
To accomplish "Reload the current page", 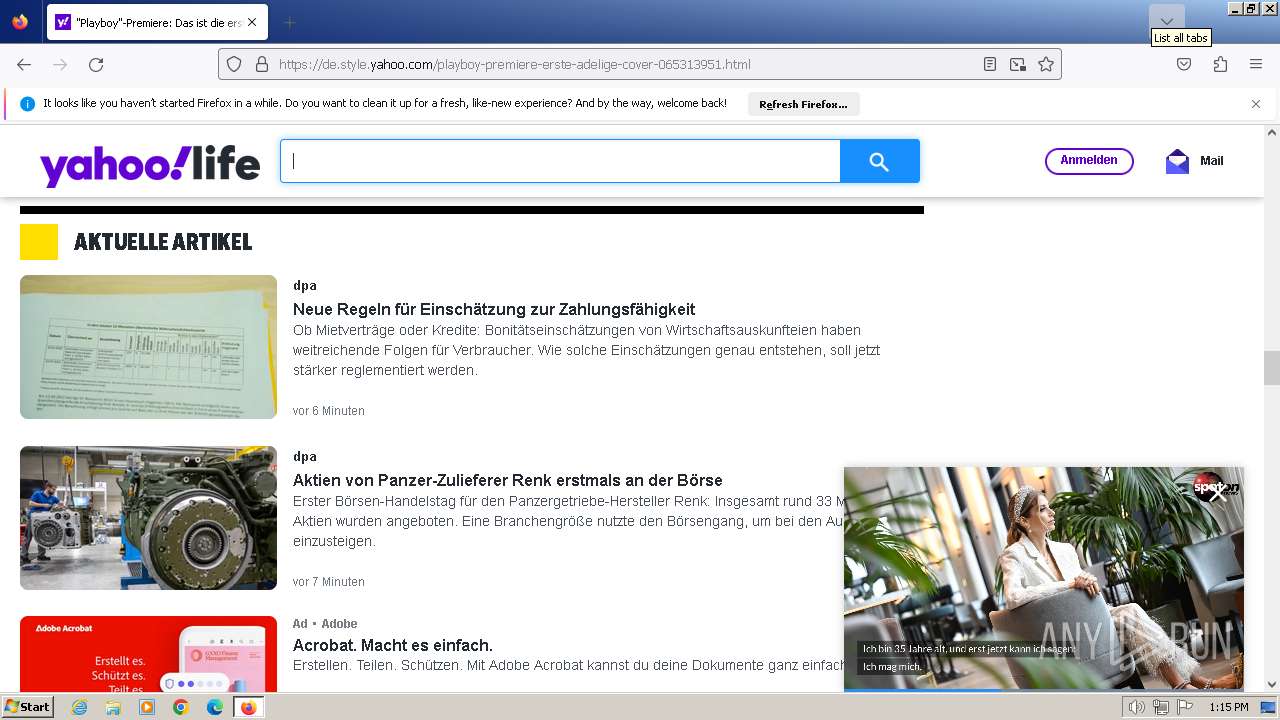I will (x=96, y=64).
